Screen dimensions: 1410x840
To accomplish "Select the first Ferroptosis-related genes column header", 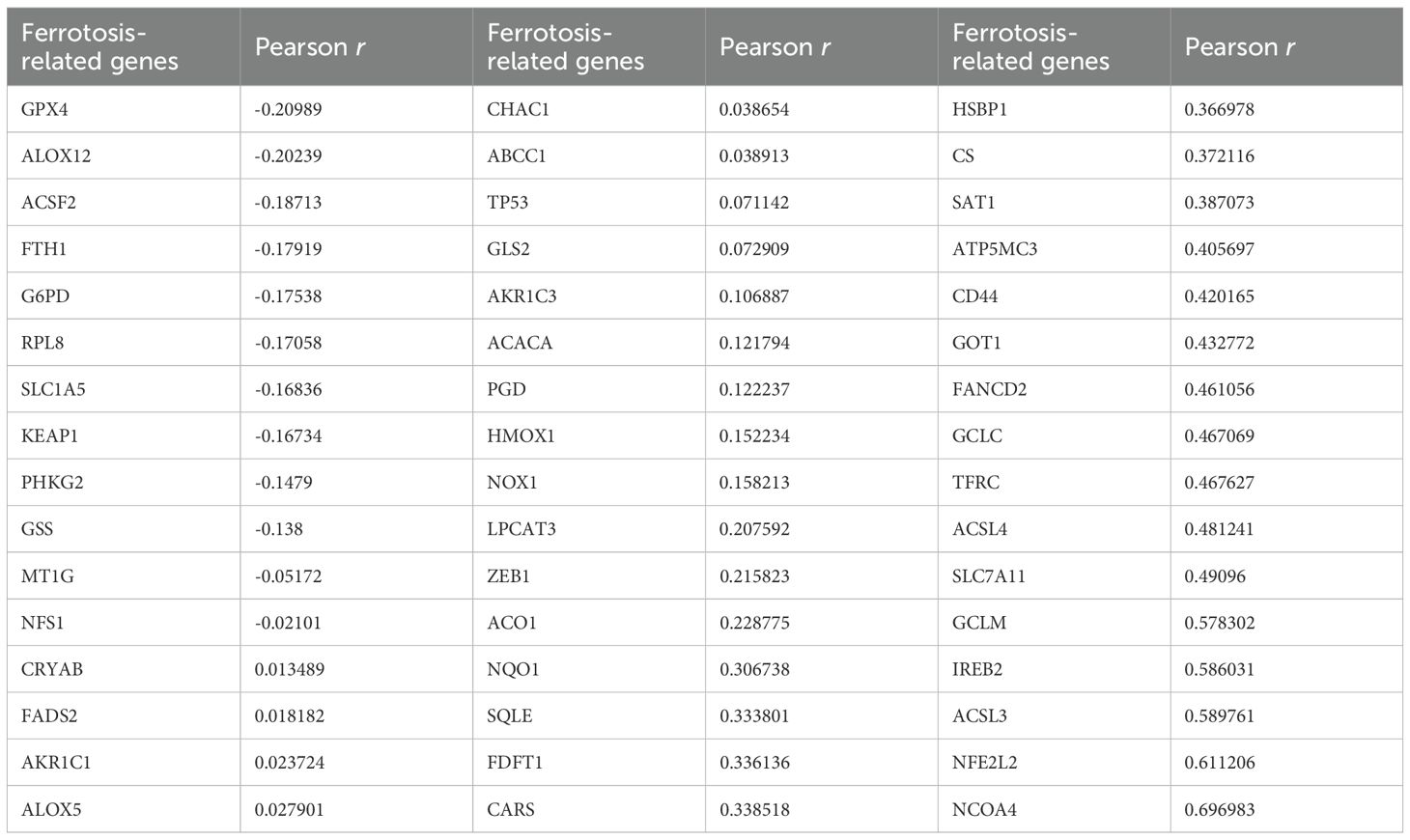I will pyautogui.click(x=99, y=47).
